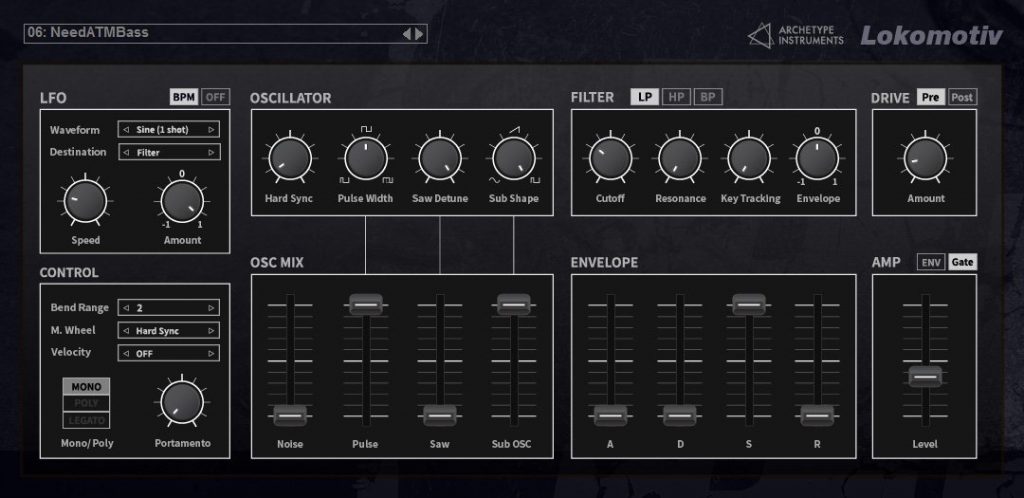Click the Sub OSC mix slider handle
The height and width of the screenshot is (498, 1024).
point(514,304)
